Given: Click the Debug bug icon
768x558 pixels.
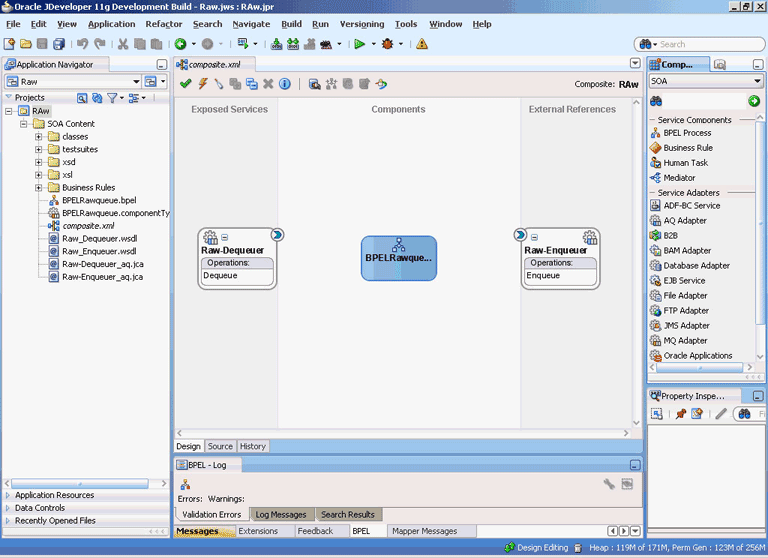Looking at the screenshot, I should [x=387, y=44].
